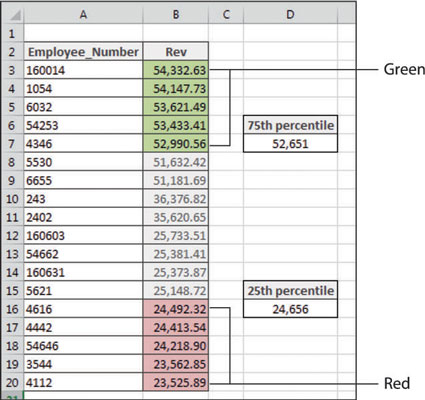Viewport: 425px width, 400px height.
Task: Click red cell with 23,562.85
Action: 176,364
